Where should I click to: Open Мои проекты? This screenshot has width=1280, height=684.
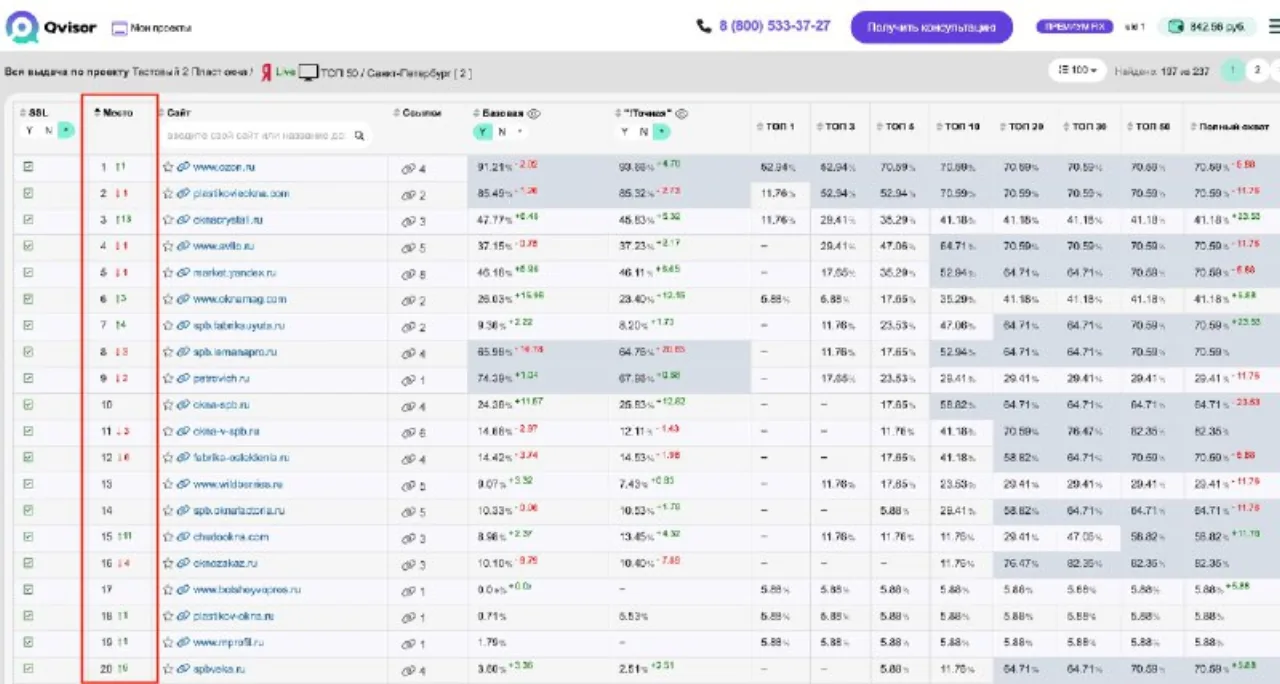click(151, 28)
